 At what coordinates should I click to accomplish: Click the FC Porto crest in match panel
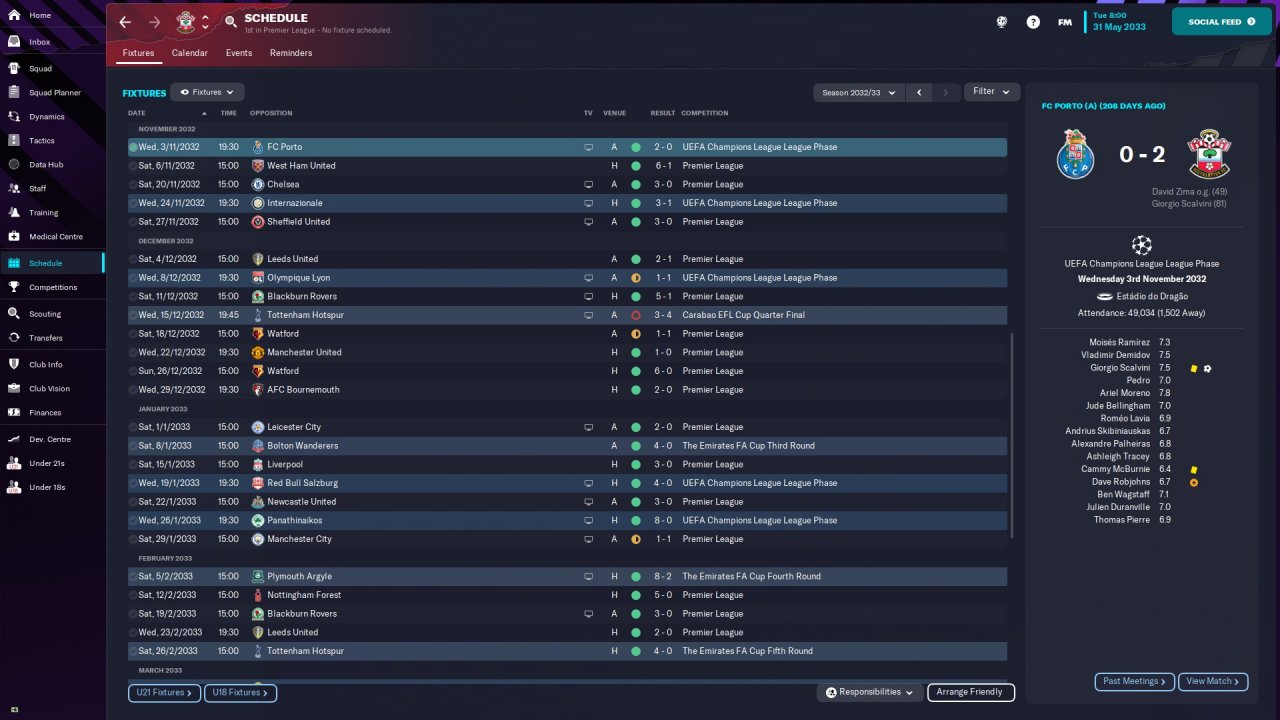pos(1076,154)
